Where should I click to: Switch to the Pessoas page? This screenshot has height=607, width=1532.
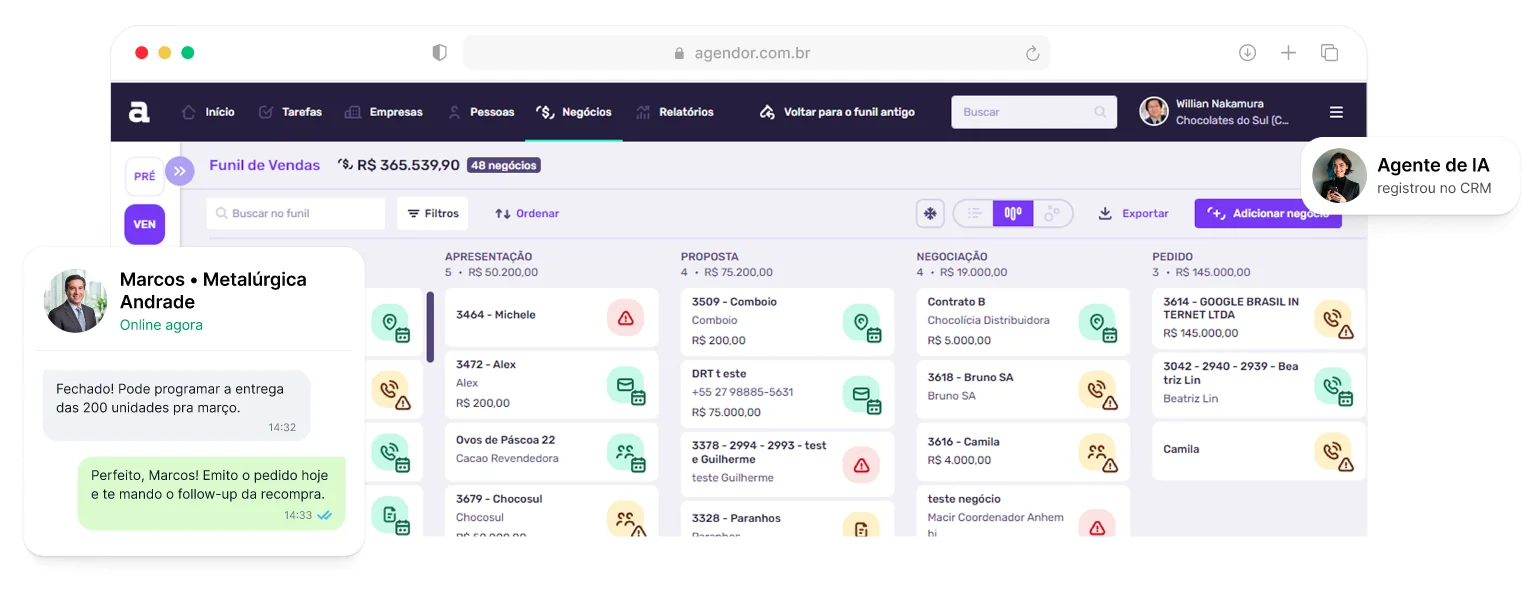pos(481,112)
